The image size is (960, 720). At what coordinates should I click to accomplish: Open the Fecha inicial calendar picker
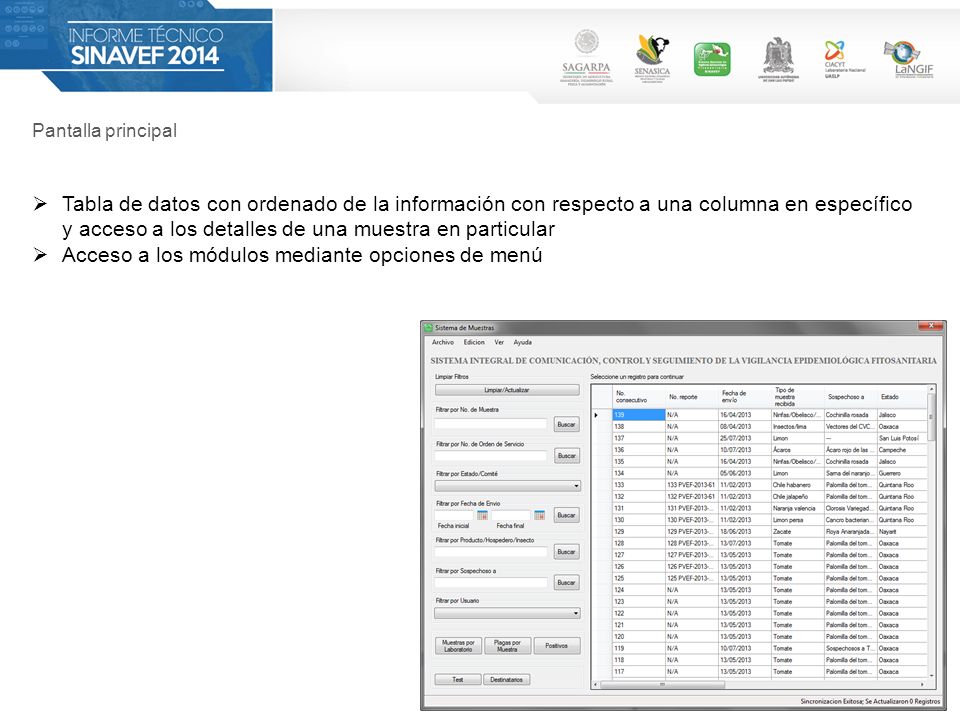click(x=482, y=515)
